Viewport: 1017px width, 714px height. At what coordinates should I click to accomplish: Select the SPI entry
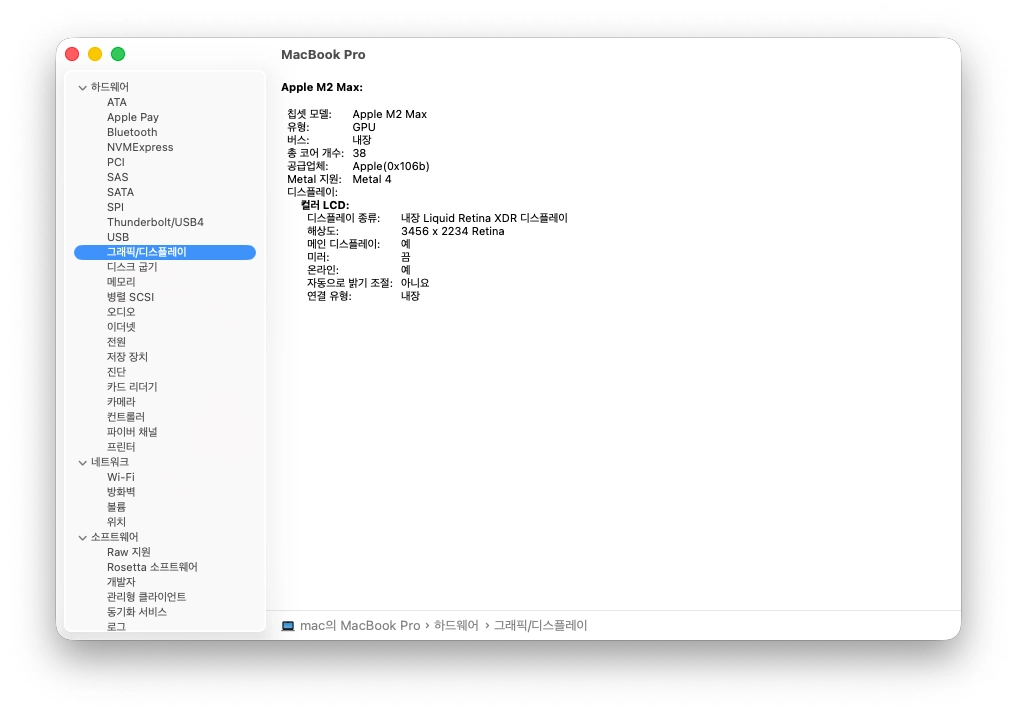(x=115, y=207)
